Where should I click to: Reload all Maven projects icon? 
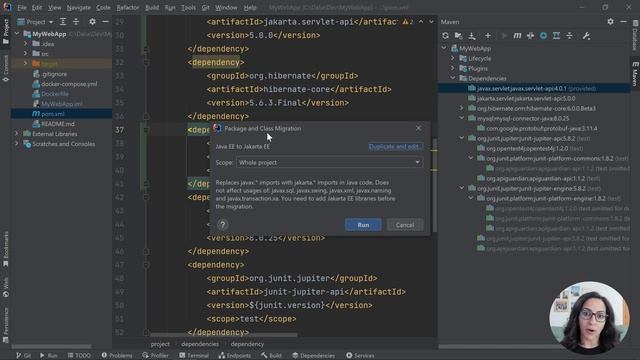coord(445,36)
